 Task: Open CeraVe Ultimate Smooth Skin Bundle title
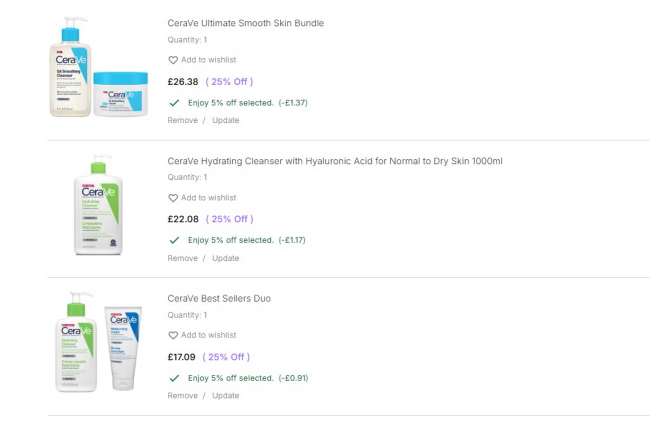tap(246, 23)
